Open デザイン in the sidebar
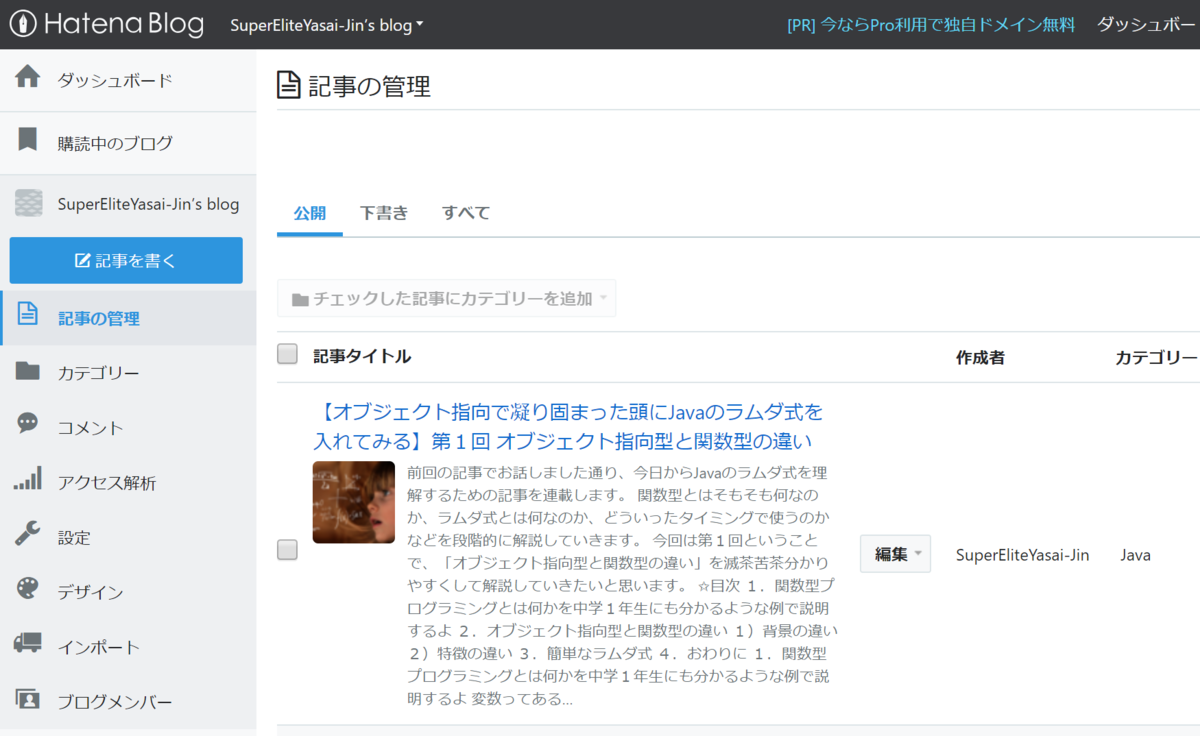This screenshot has width=1200, height=736. [x=128, y=592]
